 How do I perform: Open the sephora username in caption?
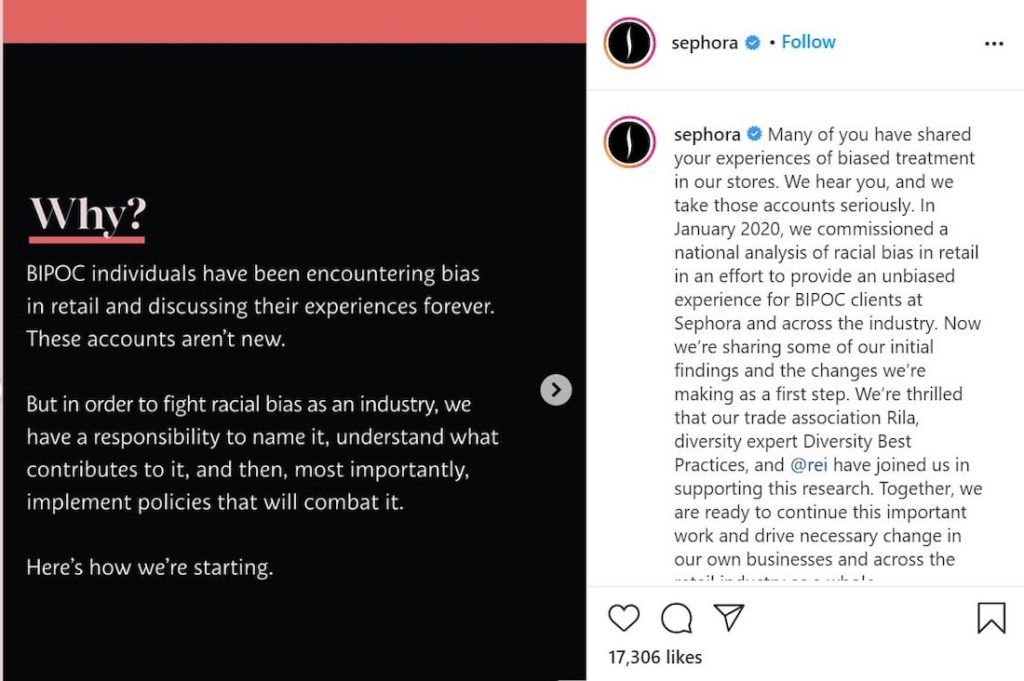pyautogui.click(x=707, y=134)
